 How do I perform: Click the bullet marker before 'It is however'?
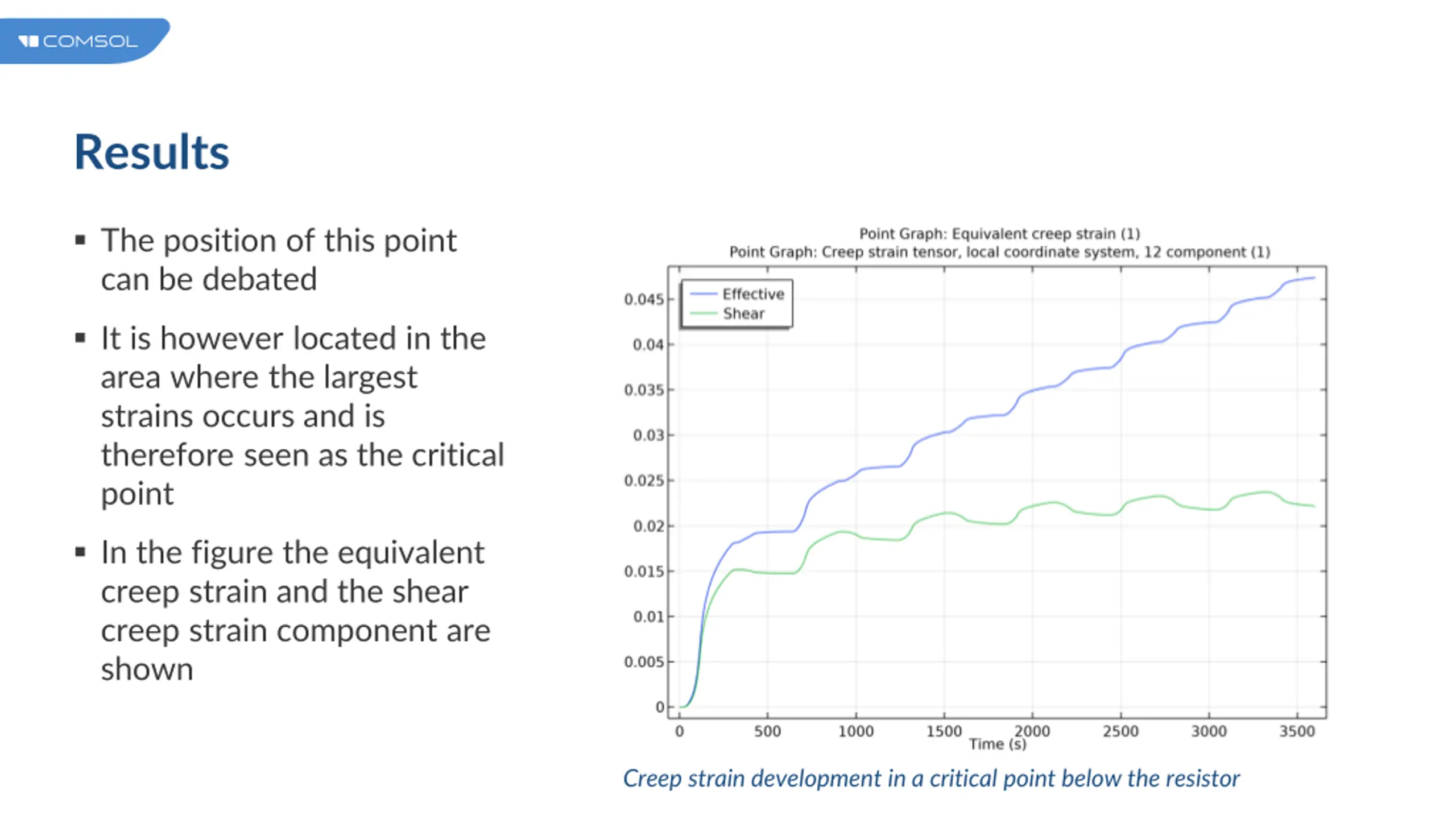(80, 338)
